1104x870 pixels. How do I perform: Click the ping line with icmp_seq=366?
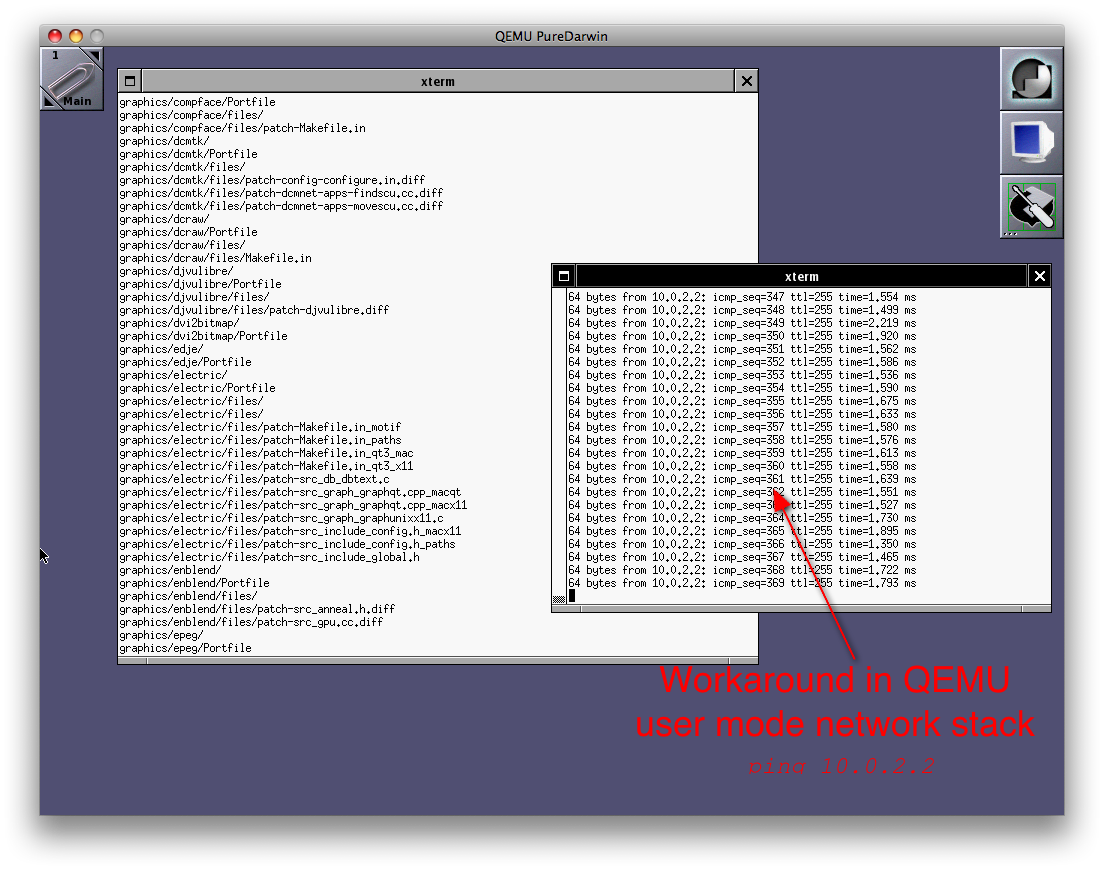(x=742, y=545)
